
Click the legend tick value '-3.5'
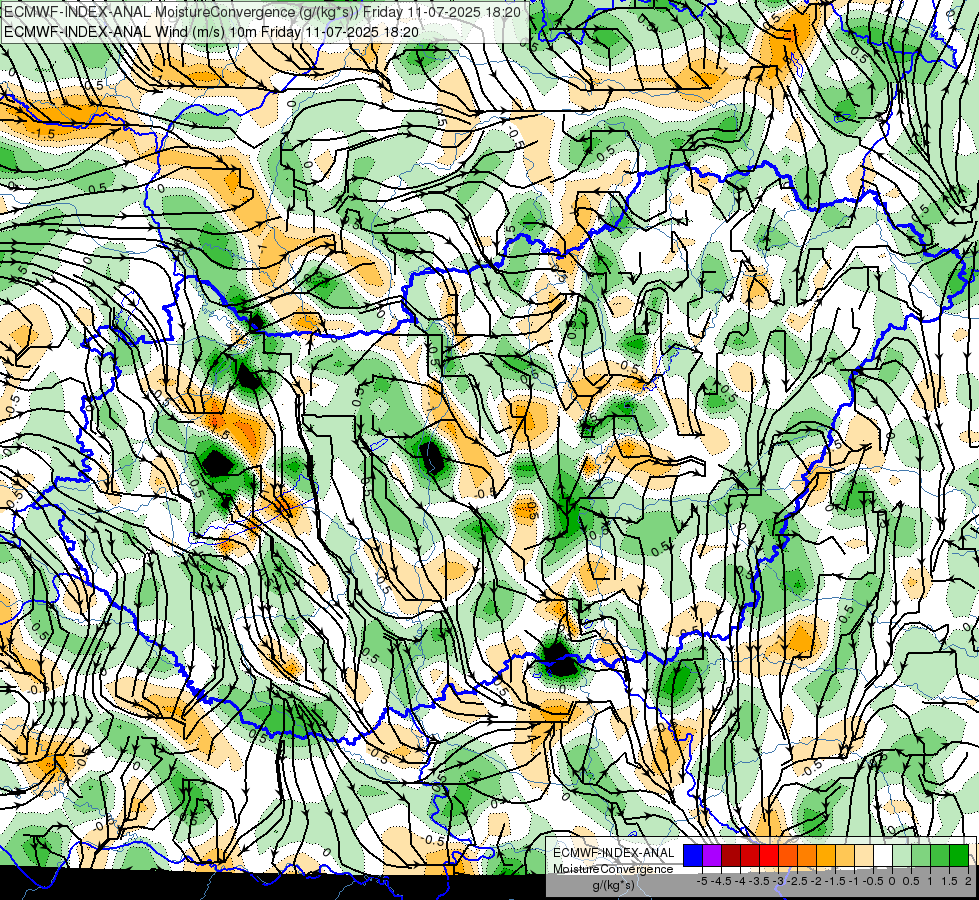click(x=760, y=881)
